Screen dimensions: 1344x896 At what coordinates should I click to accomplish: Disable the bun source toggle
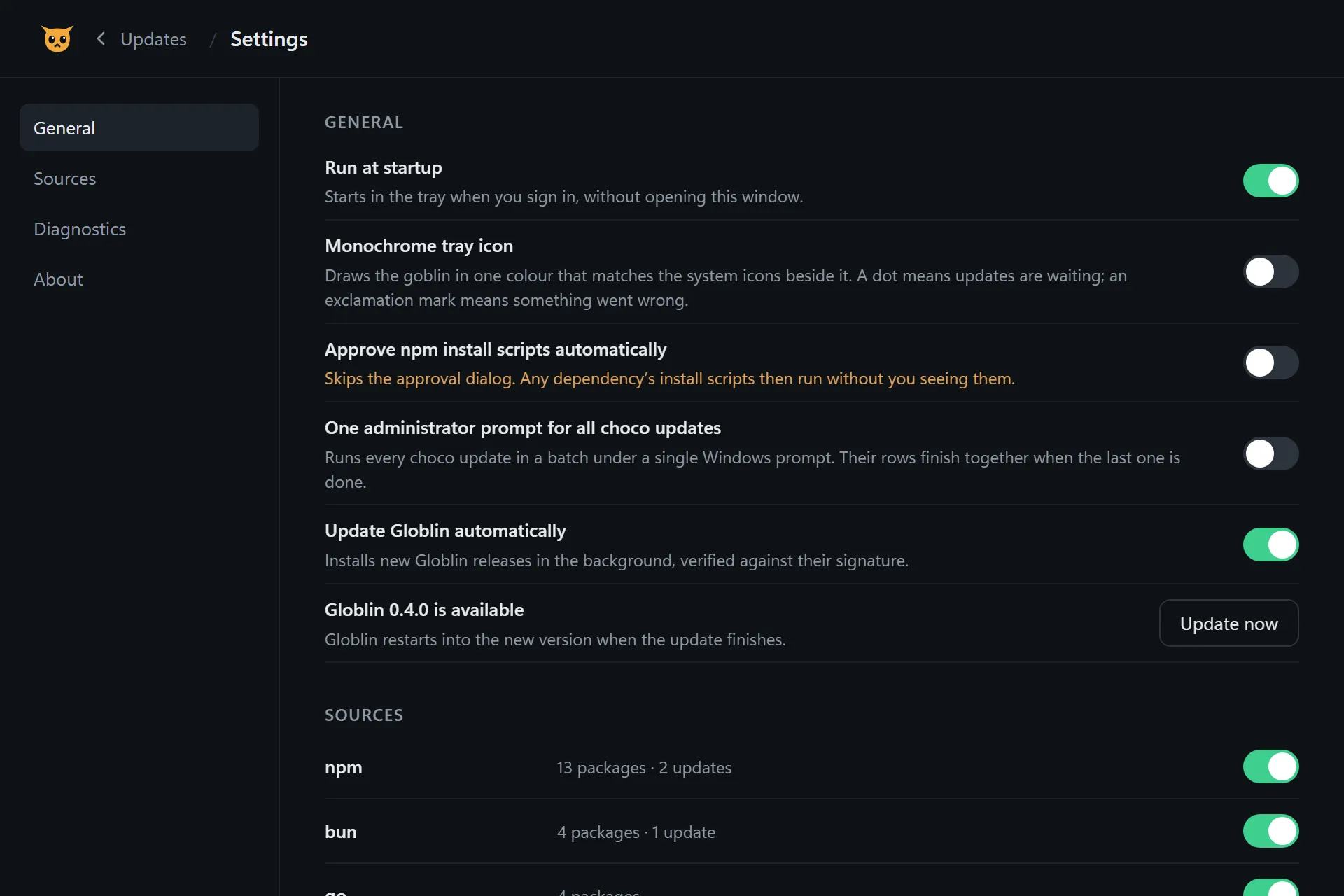point(1270,831)
